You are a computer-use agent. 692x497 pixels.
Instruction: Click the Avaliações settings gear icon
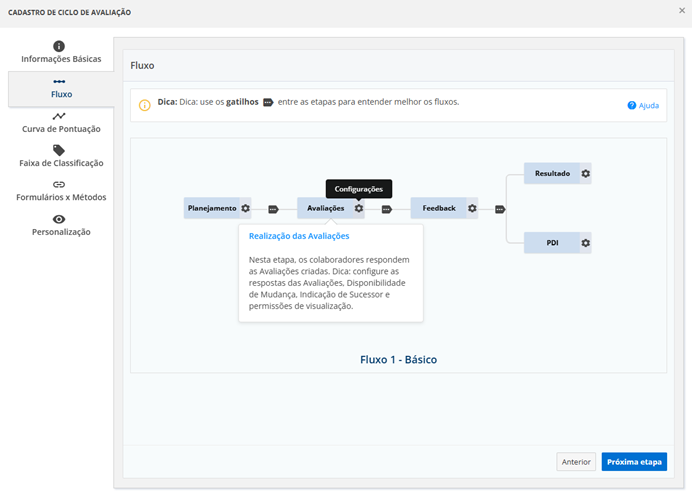coord(358,209)
